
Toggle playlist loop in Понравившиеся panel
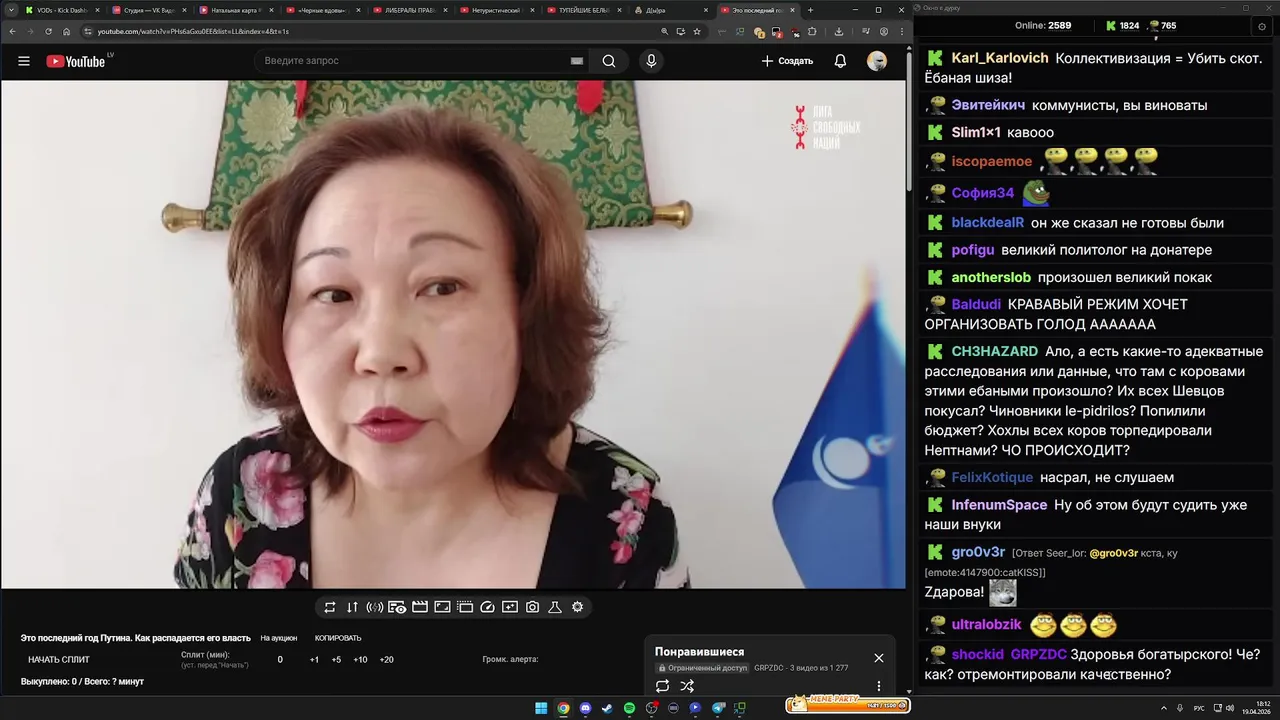pos(662,686)
